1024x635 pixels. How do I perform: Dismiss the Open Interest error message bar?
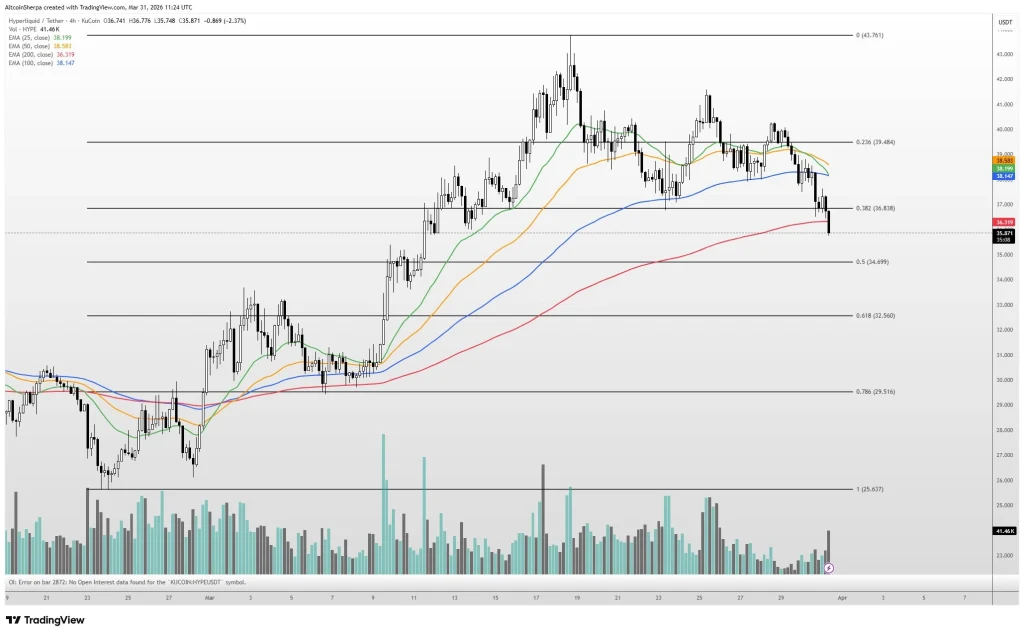click(x=125, y=581)
